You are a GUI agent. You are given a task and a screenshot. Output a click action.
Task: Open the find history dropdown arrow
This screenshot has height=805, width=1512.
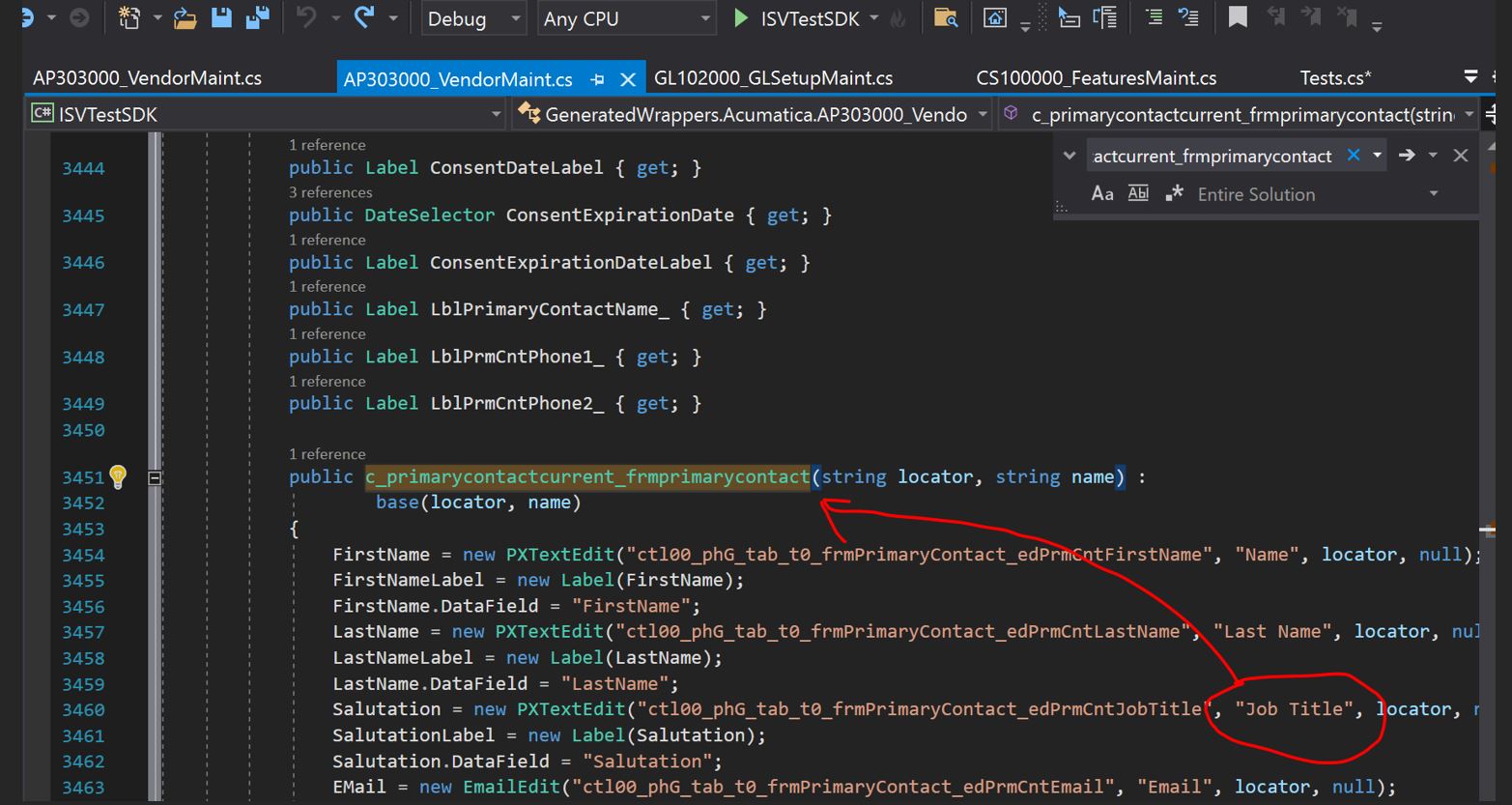[1377, 155]
